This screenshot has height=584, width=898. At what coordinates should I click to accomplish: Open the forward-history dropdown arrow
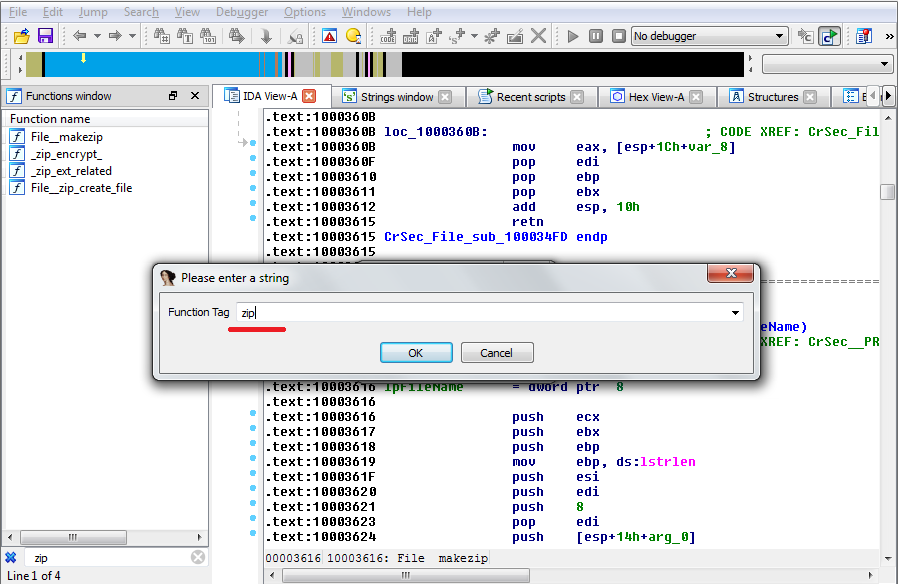132,36
